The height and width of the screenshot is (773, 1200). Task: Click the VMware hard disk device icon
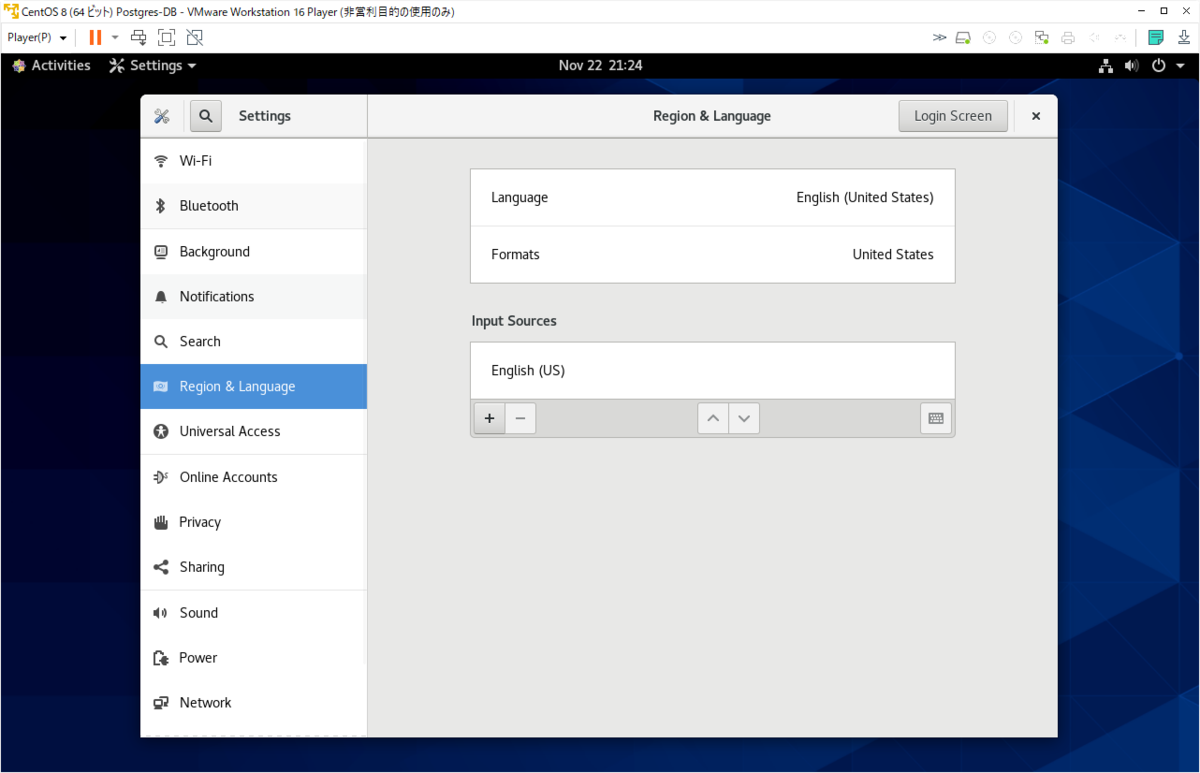[963, 38]
